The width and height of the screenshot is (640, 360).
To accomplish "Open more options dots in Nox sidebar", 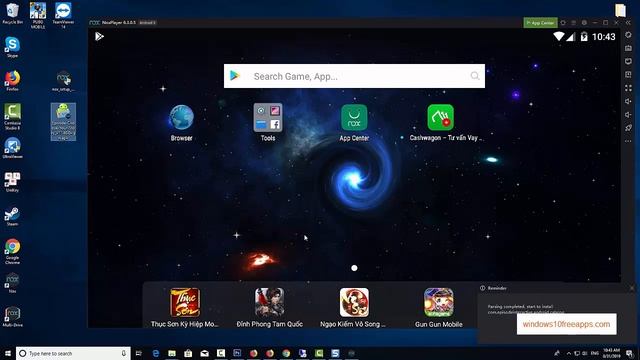I will pyautogui.click(x=628, y=141).
